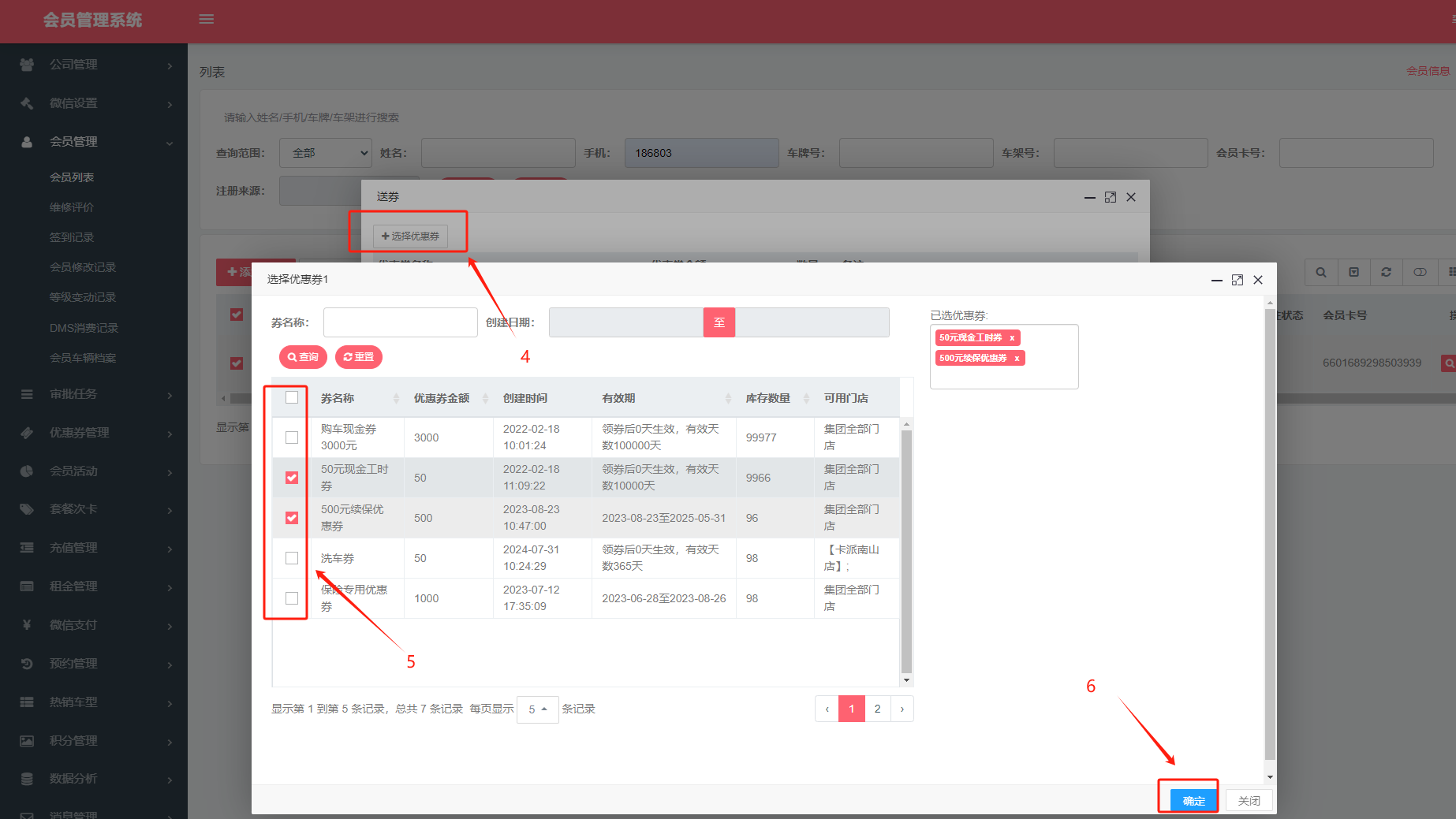Go to next page arrow in pagination
This screenshot has width=1456, height=819.
point(902,709)
